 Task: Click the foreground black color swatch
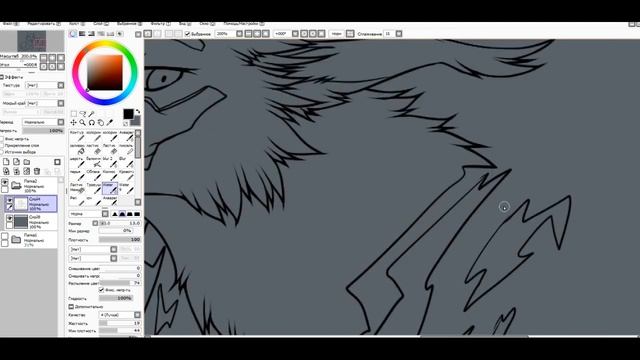click(x=128, y=114)
